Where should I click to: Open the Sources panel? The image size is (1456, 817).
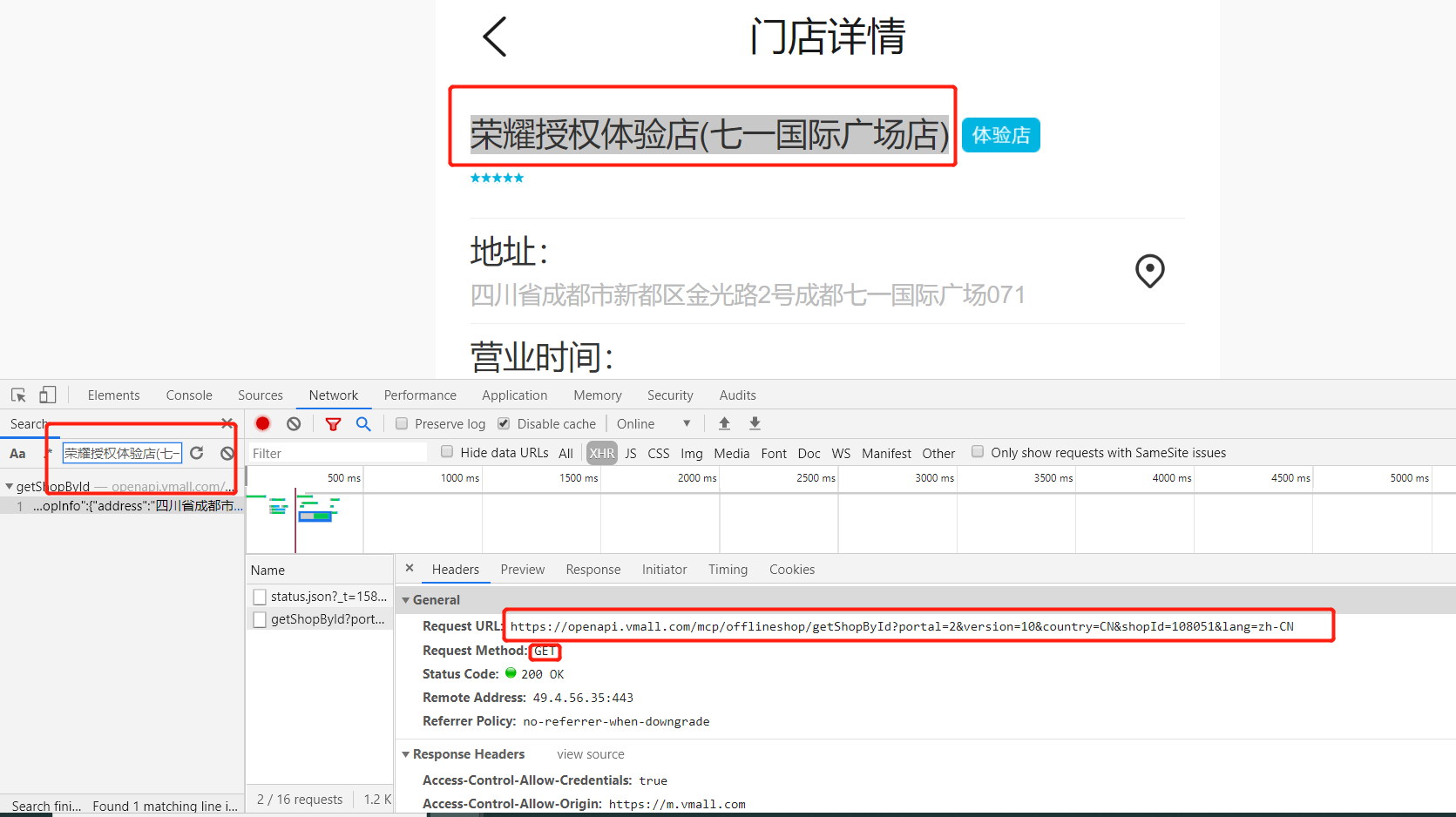(x=261, y=395)
